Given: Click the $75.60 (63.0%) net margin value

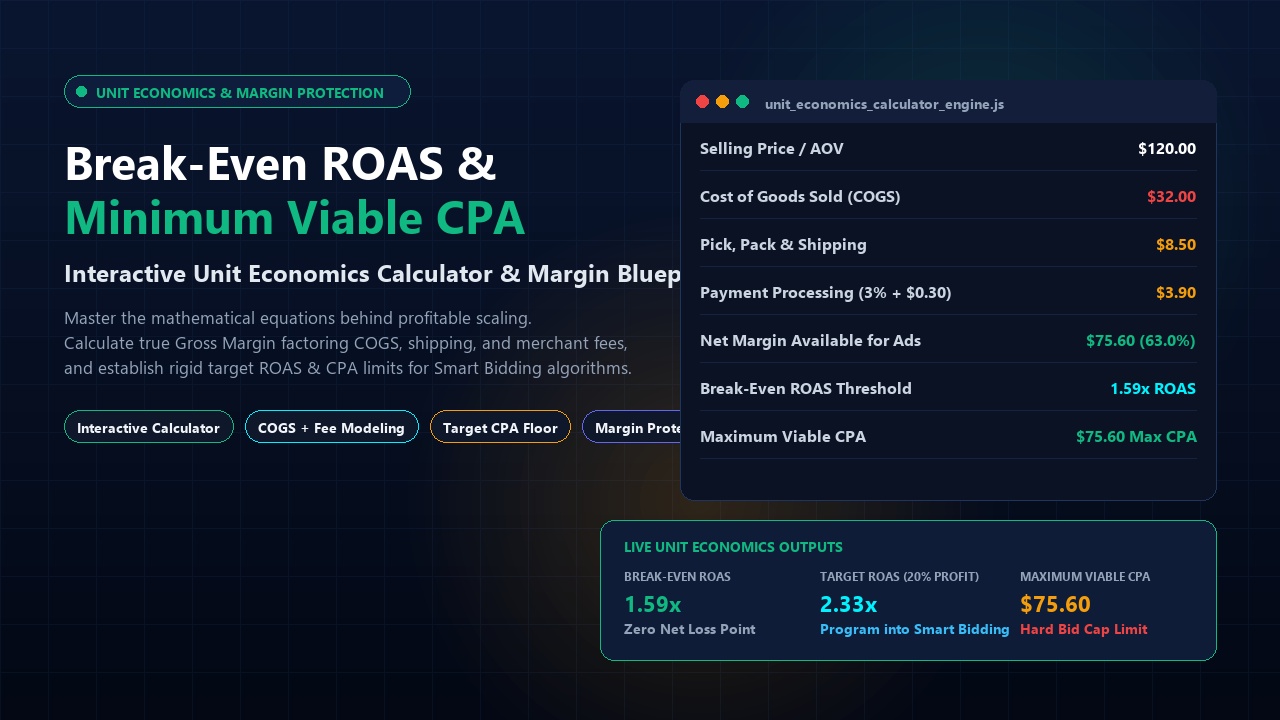Looking at the screenshot, I should 1141,341.
